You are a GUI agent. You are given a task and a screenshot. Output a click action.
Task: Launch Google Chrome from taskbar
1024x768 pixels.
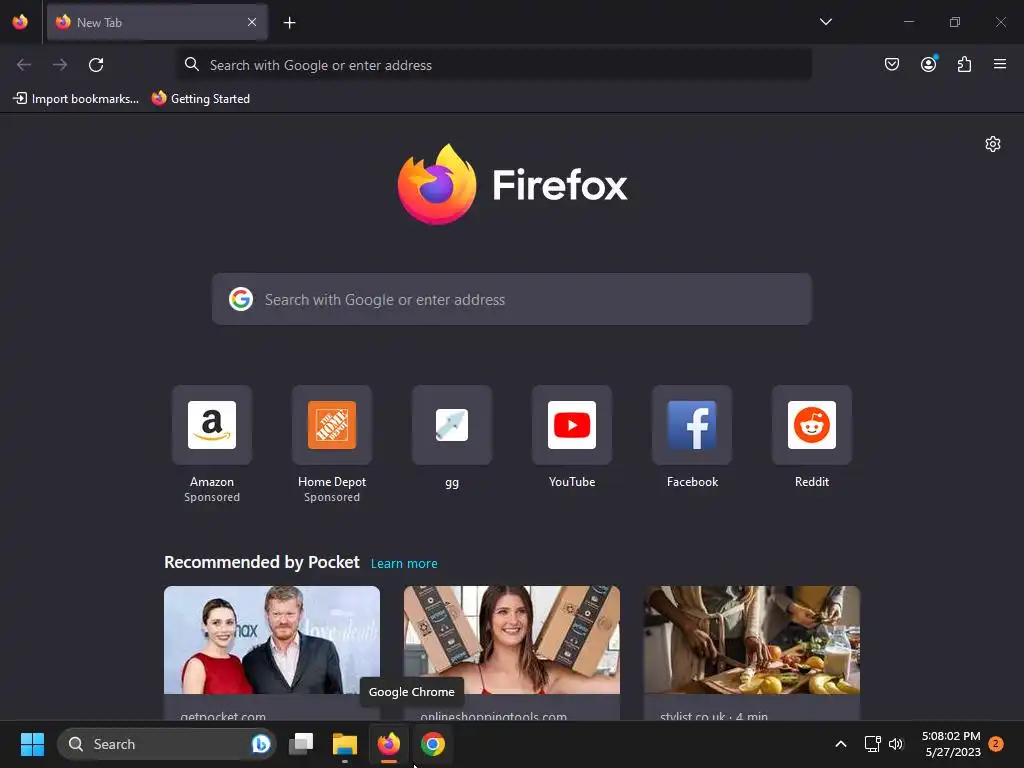click(x=432, y=744)
